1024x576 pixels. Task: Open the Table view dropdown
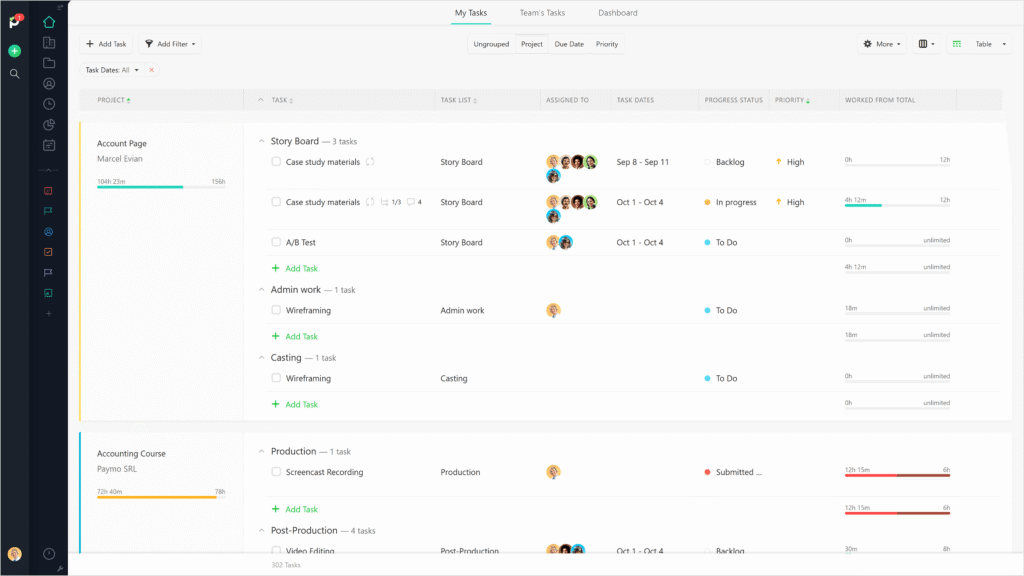979,43
